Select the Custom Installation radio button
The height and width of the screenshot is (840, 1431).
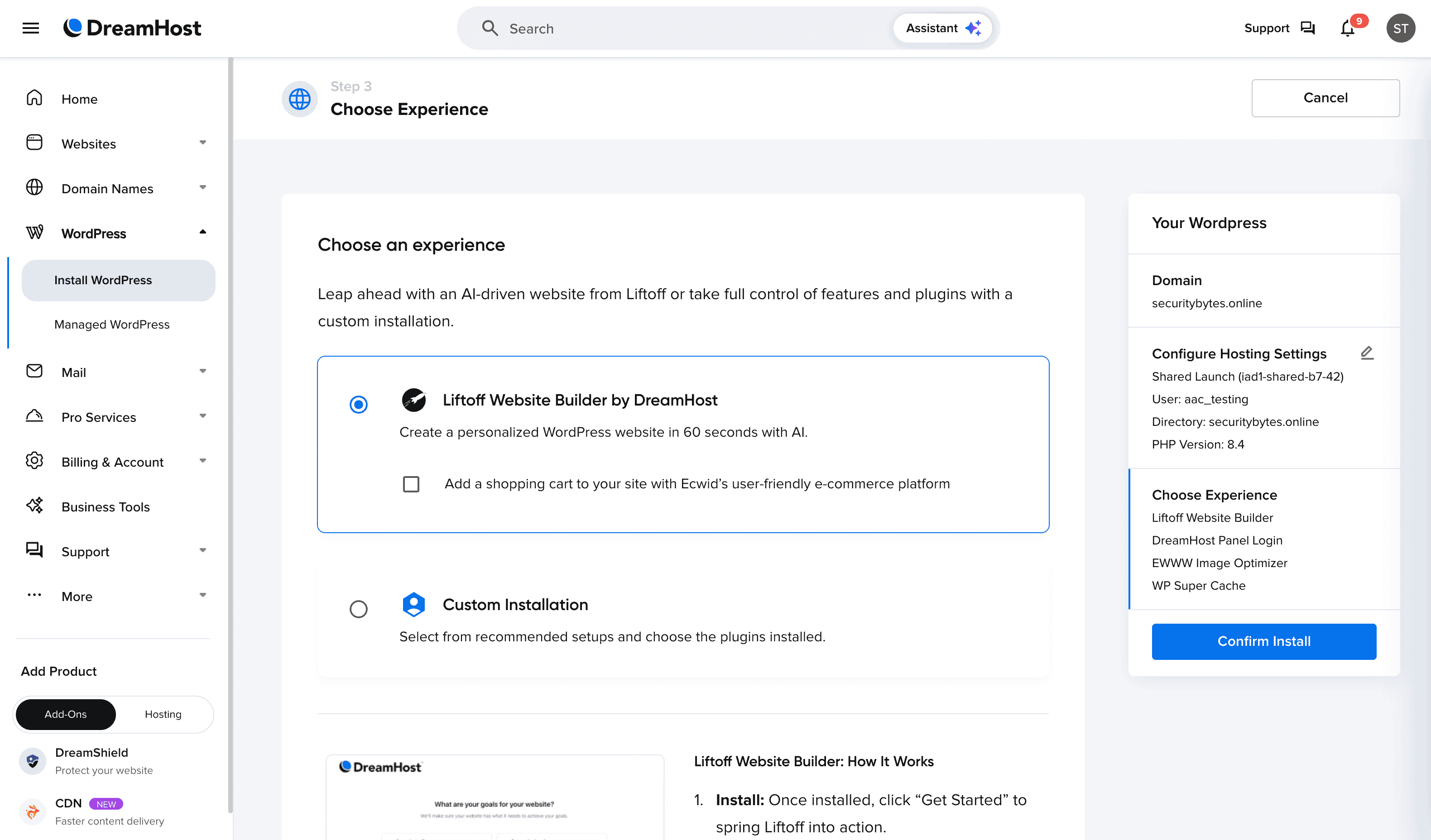(358, 609)
